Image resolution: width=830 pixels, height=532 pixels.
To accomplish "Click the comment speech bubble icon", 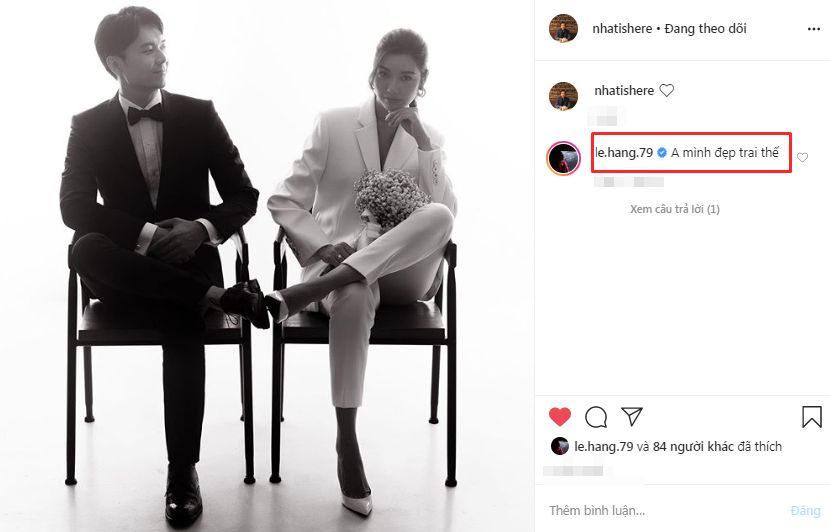I will click(596, 416).
